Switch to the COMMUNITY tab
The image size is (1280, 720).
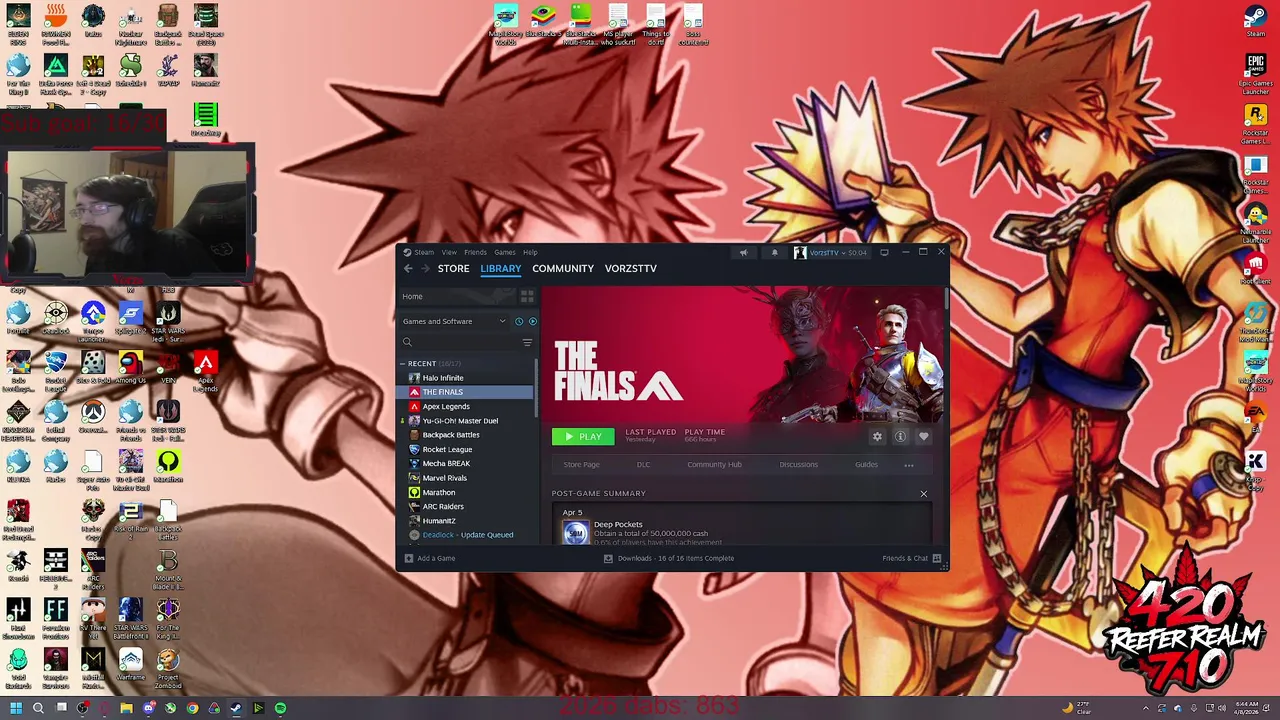tap(563, 268)
